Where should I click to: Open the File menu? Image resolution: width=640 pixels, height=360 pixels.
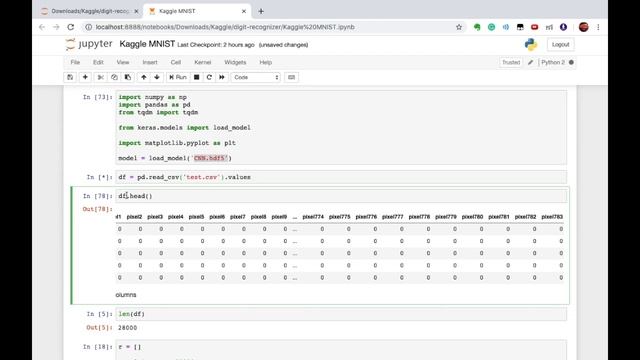(75, 62)
